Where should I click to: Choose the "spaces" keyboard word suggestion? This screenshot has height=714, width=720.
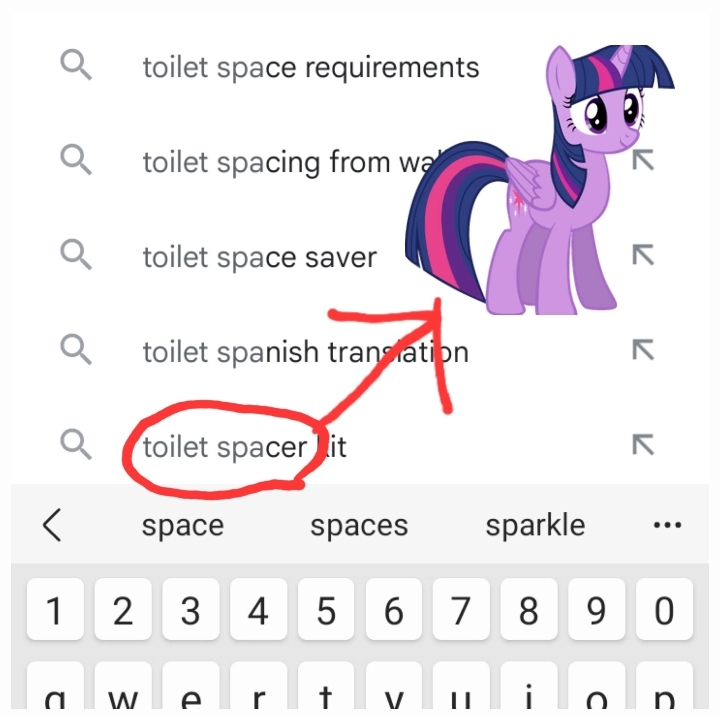359,525
